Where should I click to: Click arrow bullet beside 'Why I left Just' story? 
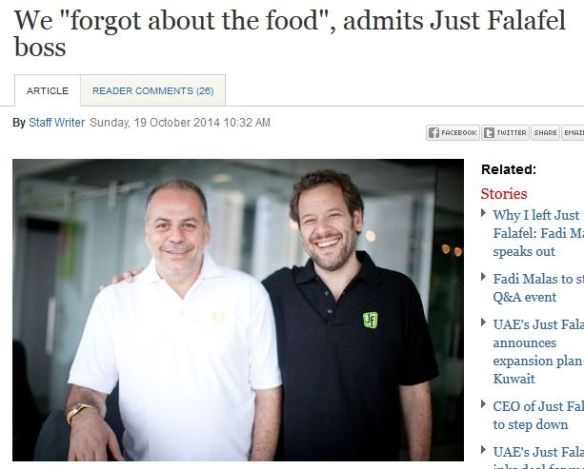pos(484,213)
